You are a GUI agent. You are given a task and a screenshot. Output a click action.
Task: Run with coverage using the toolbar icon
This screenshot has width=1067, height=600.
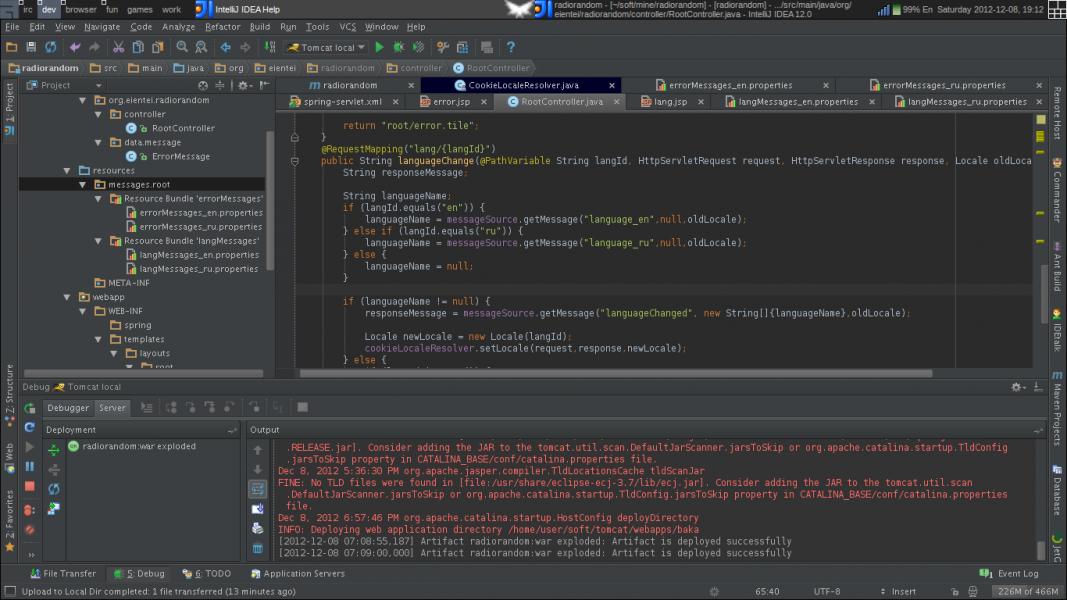(418, 47)
